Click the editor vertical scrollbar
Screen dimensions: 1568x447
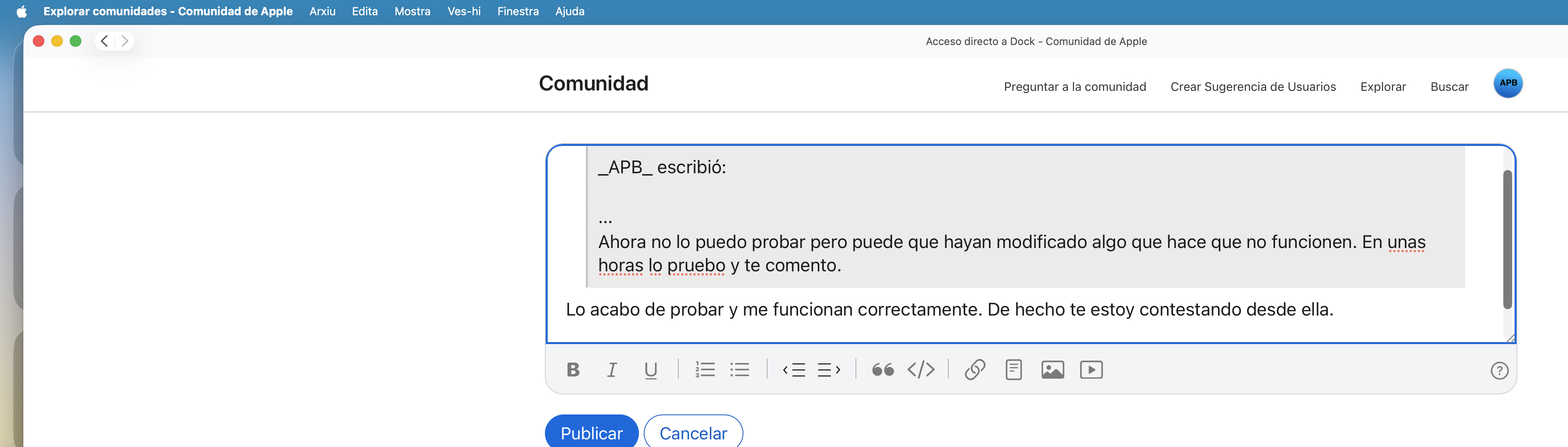pos(1507,239)
